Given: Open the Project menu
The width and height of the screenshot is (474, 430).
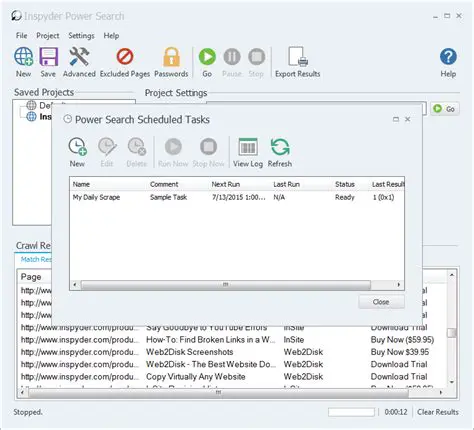Looking at the screenshot, I should coord(48,36).
